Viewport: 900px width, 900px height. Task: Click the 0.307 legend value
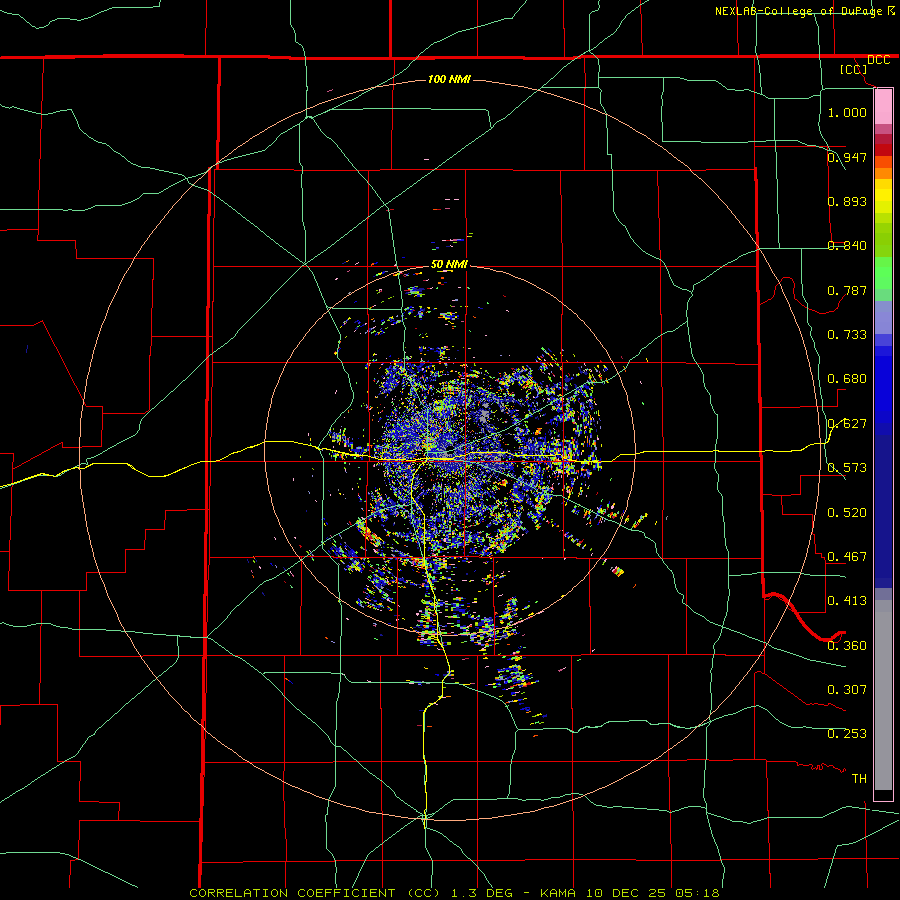click(x=847, y=690)
